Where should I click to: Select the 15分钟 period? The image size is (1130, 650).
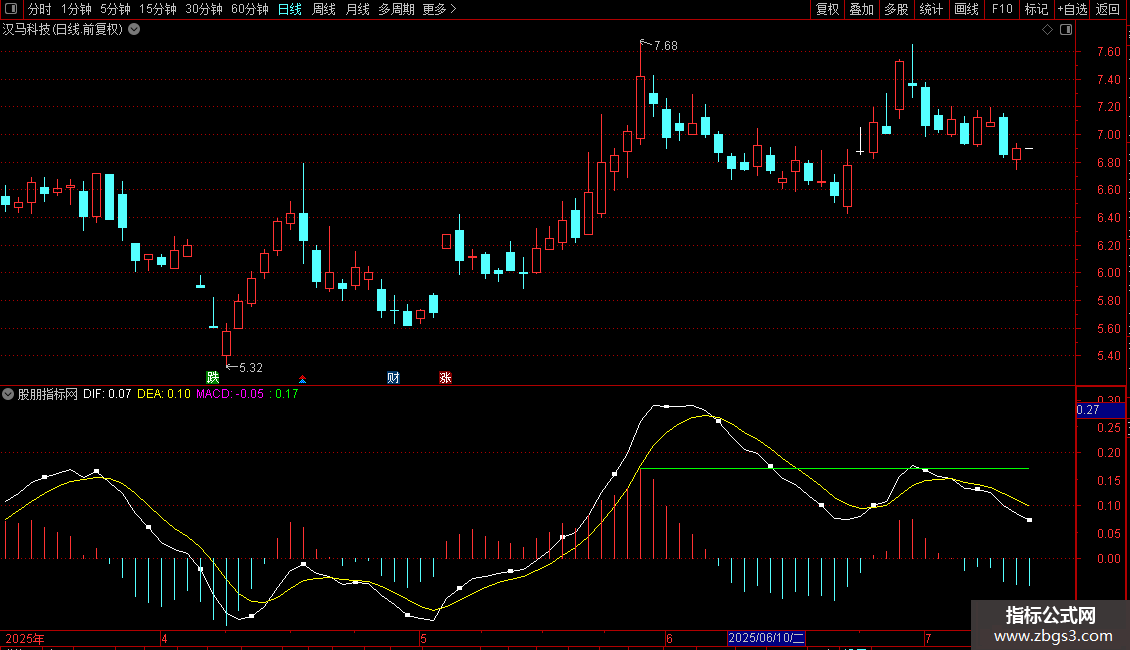(x=158, y=9)
